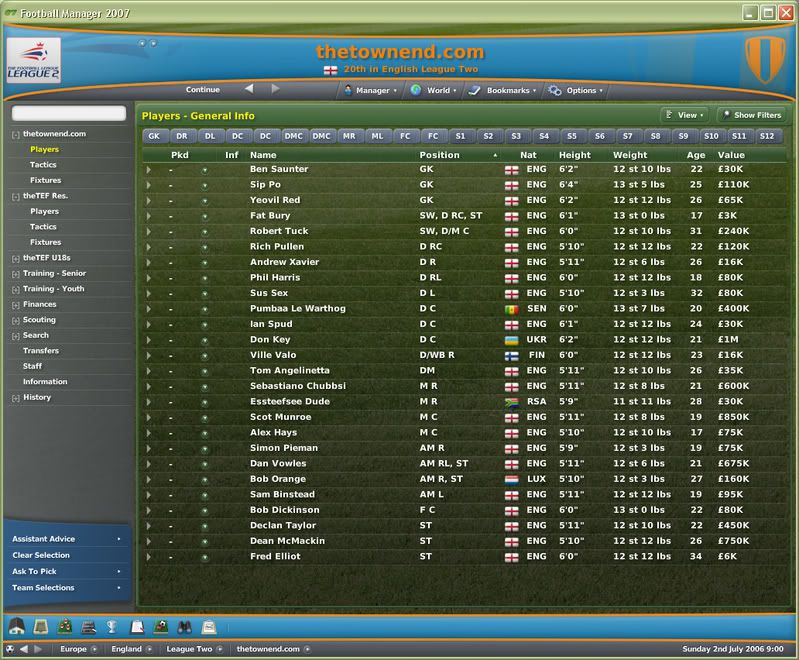The image size is (799, 660).
Task: Click the football icon in the status bar
Action: point(10,649)
